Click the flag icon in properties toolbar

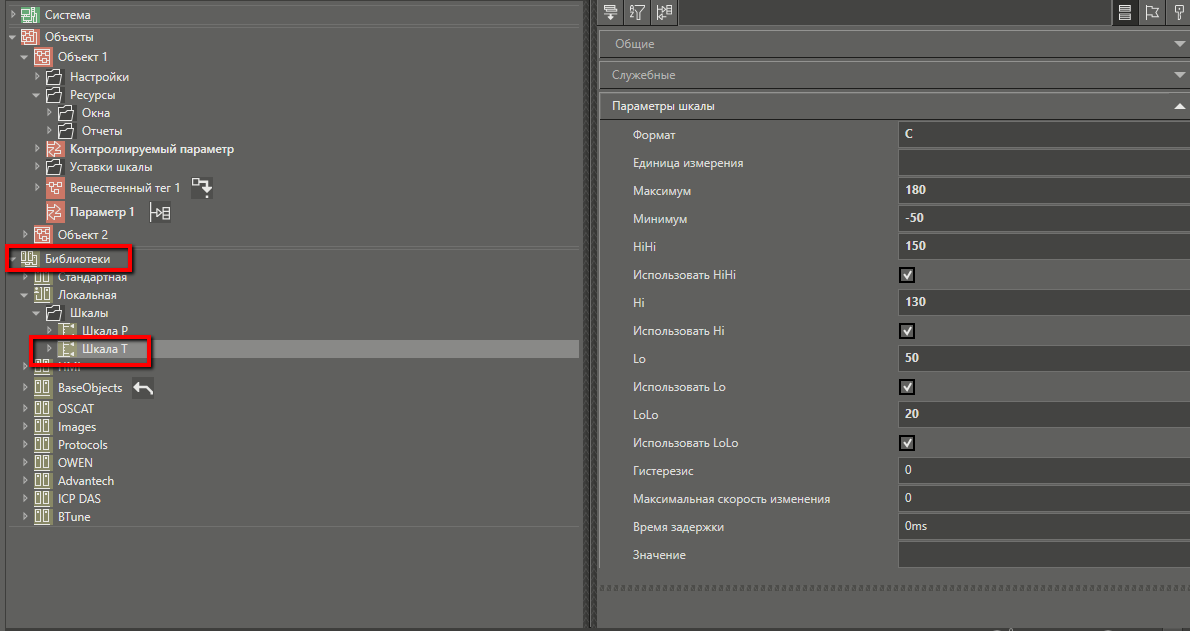[1152, 13]
